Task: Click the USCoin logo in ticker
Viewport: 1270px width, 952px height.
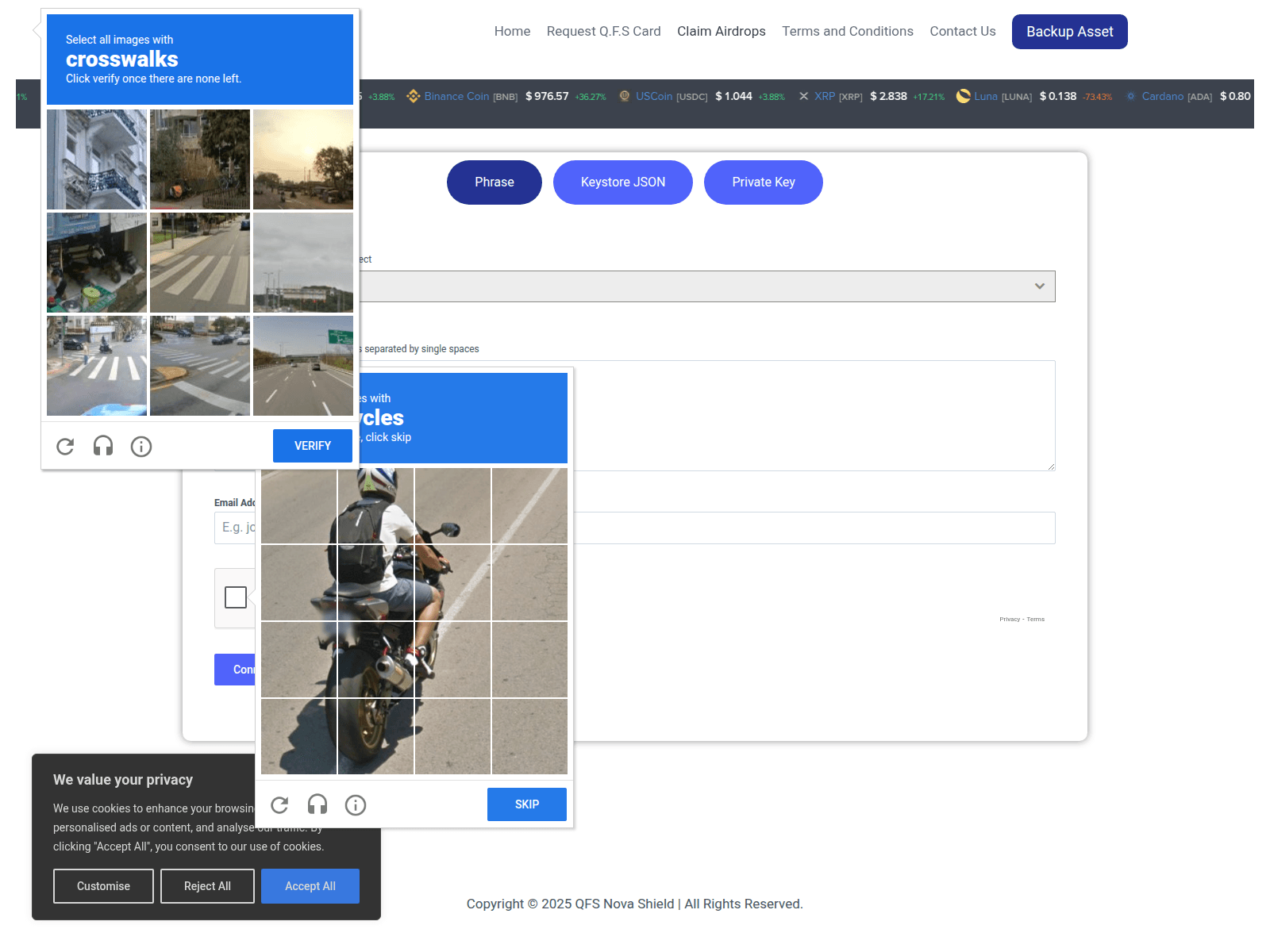Action: pos(625,96)
